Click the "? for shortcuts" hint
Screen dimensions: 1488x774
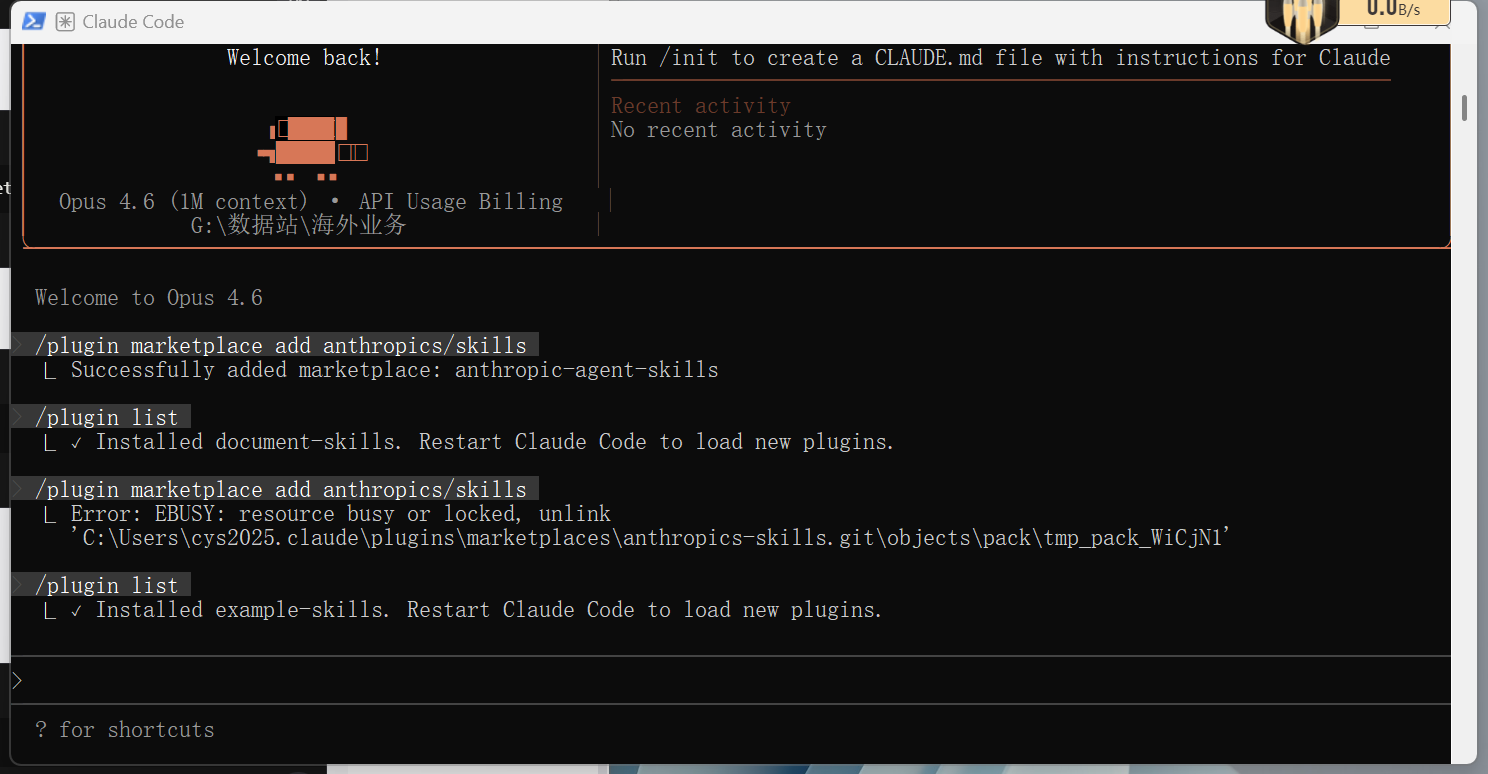pos(124,730)
